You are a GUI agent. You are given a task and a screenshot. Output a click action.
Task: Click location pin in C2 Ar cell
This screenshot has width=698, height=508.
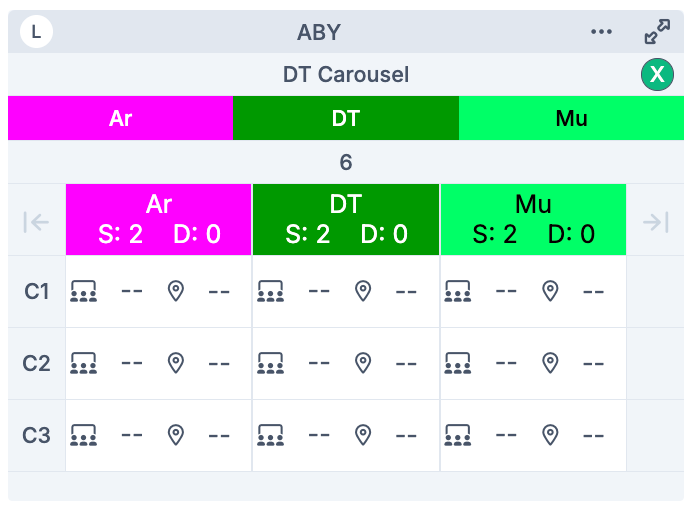[x=176, y=363]
